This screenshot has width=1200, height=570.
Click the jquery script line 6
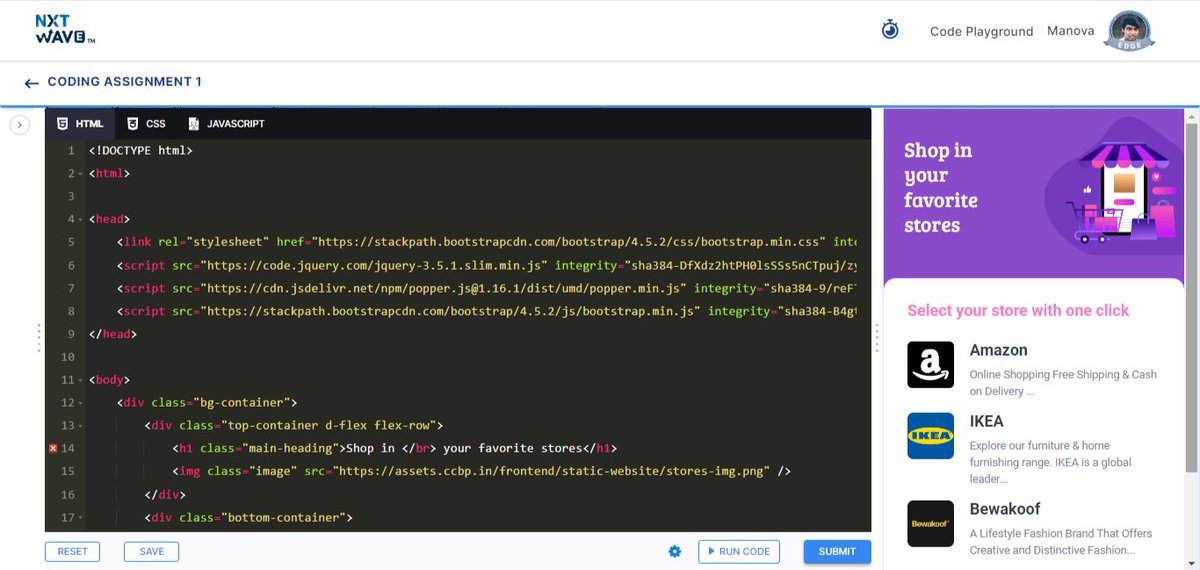(x=486, y=265)
